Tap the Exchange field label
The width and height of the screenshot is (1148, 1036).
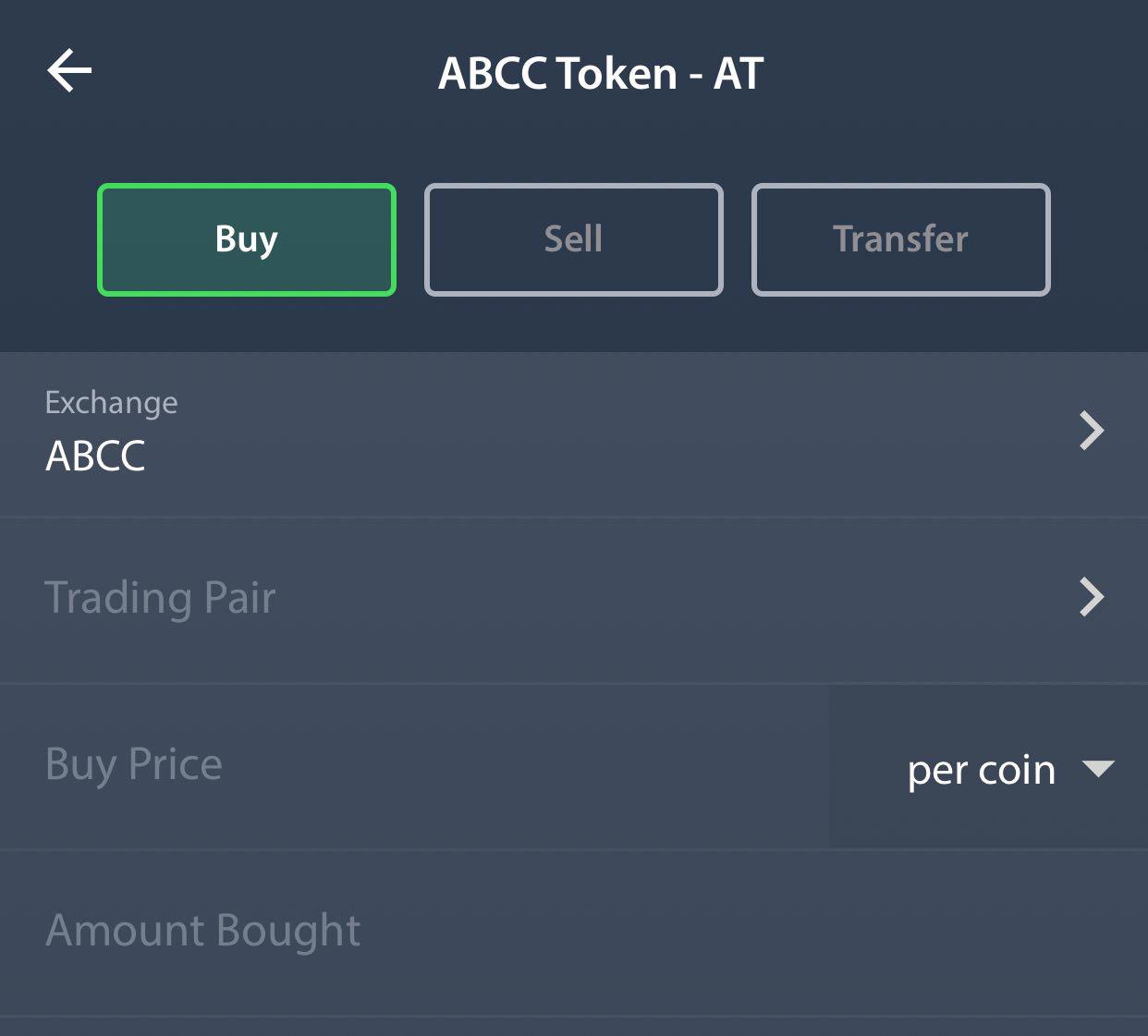click(x=111, y=403)
